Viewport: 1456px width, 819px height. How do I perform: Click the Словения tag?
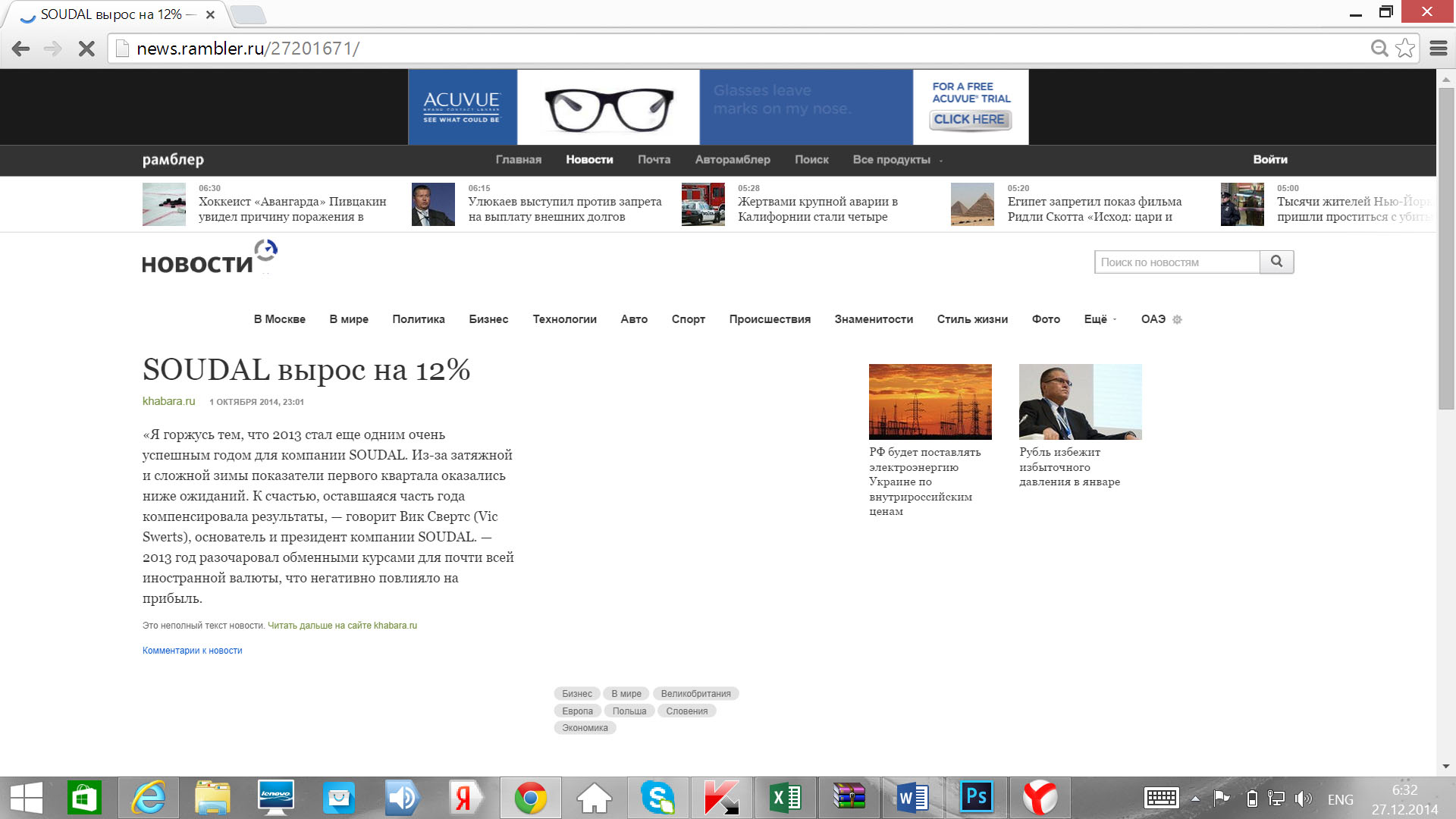tap(687, 711)
